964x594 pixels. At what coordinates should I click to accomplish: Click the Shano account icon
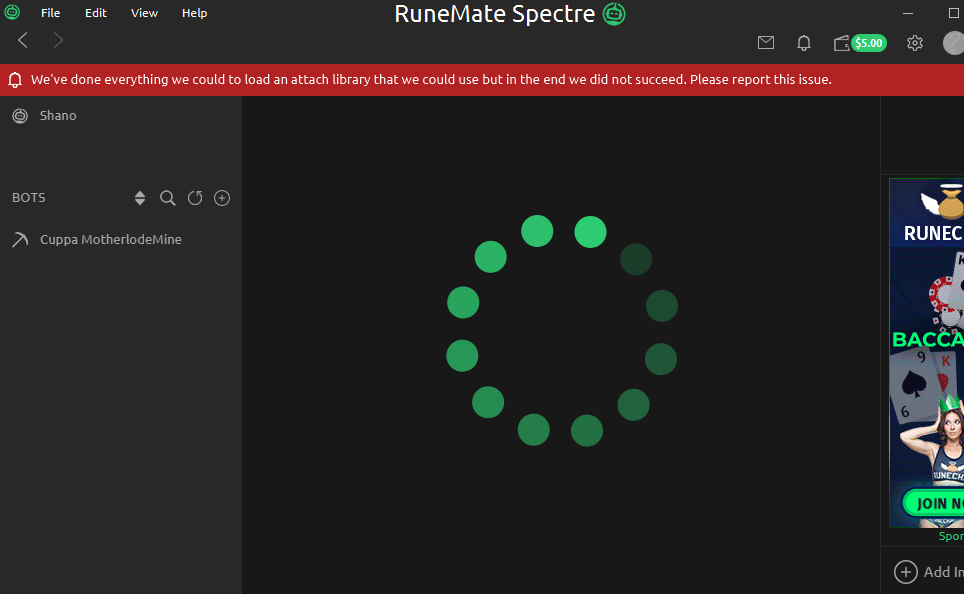pos(20,116)
